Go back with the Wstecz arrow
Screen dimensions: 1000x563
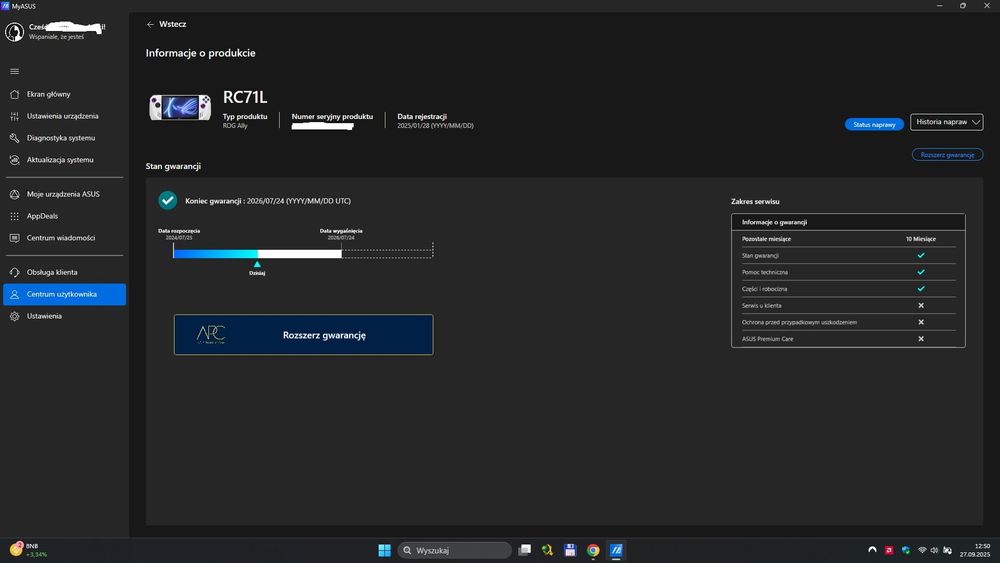pyautogui.click(x=150, y=24)
